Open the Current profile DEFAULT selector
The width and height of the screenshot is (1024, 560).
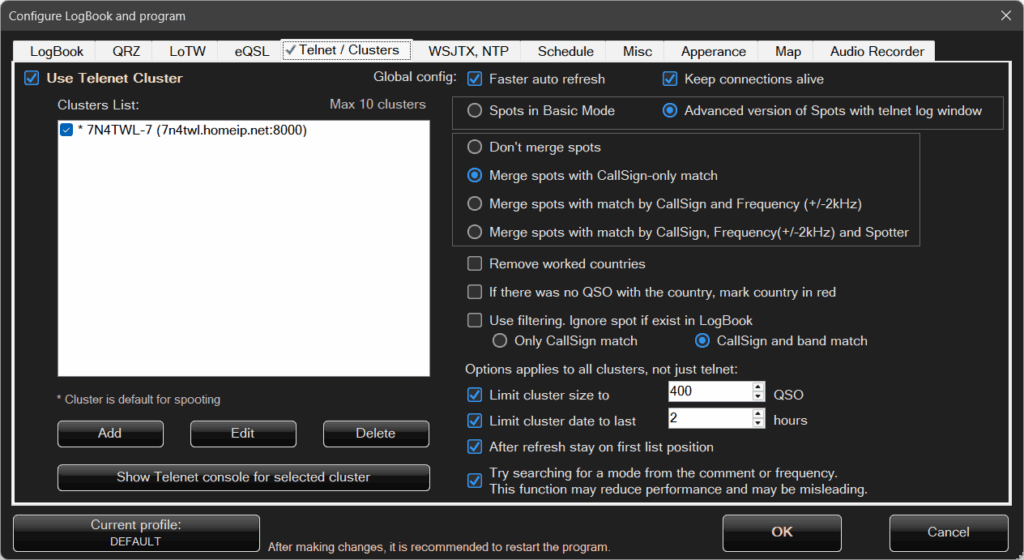tap(136, 533)
